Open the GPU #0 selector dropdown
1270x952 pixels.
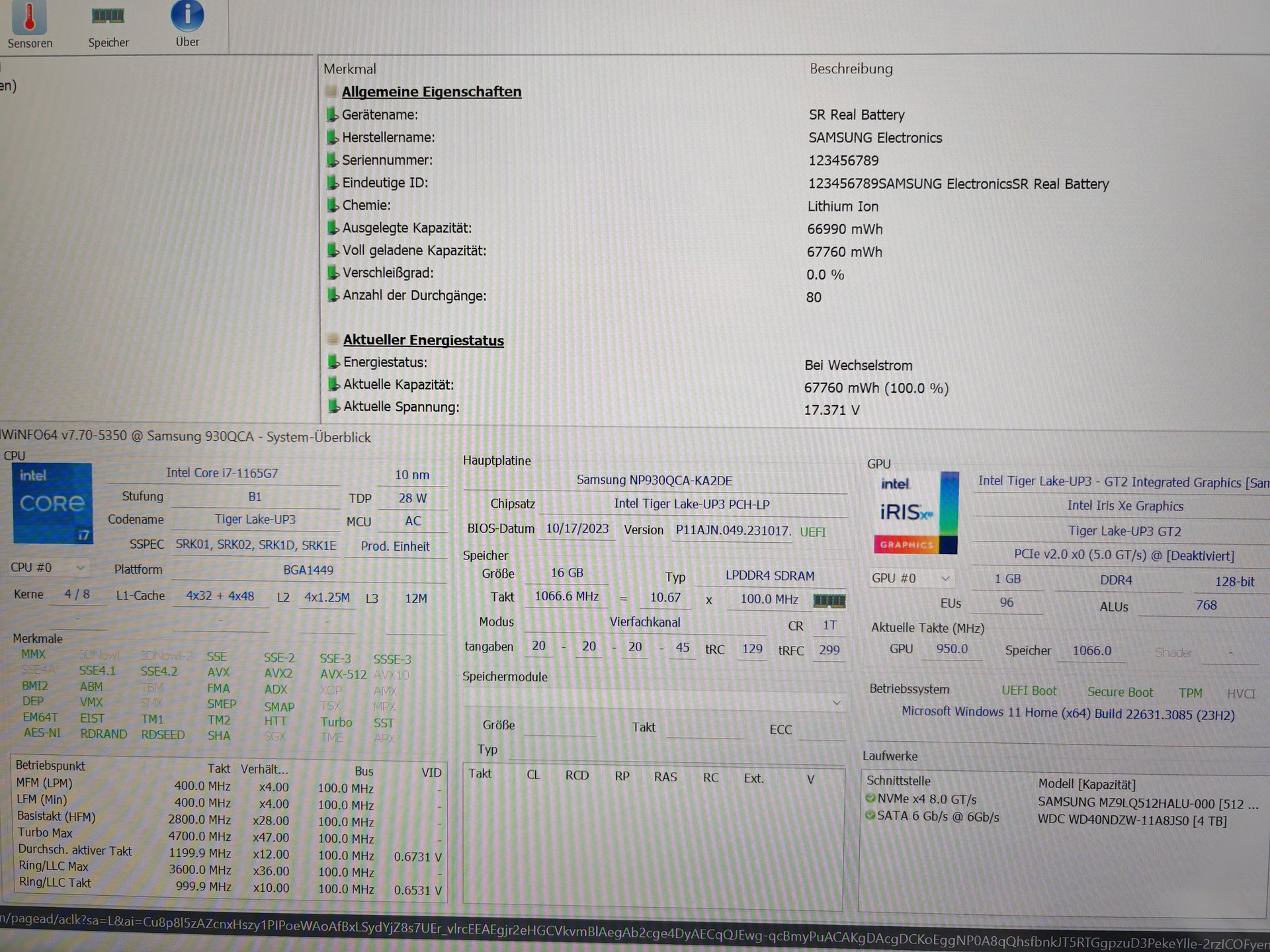pos(911,578)
